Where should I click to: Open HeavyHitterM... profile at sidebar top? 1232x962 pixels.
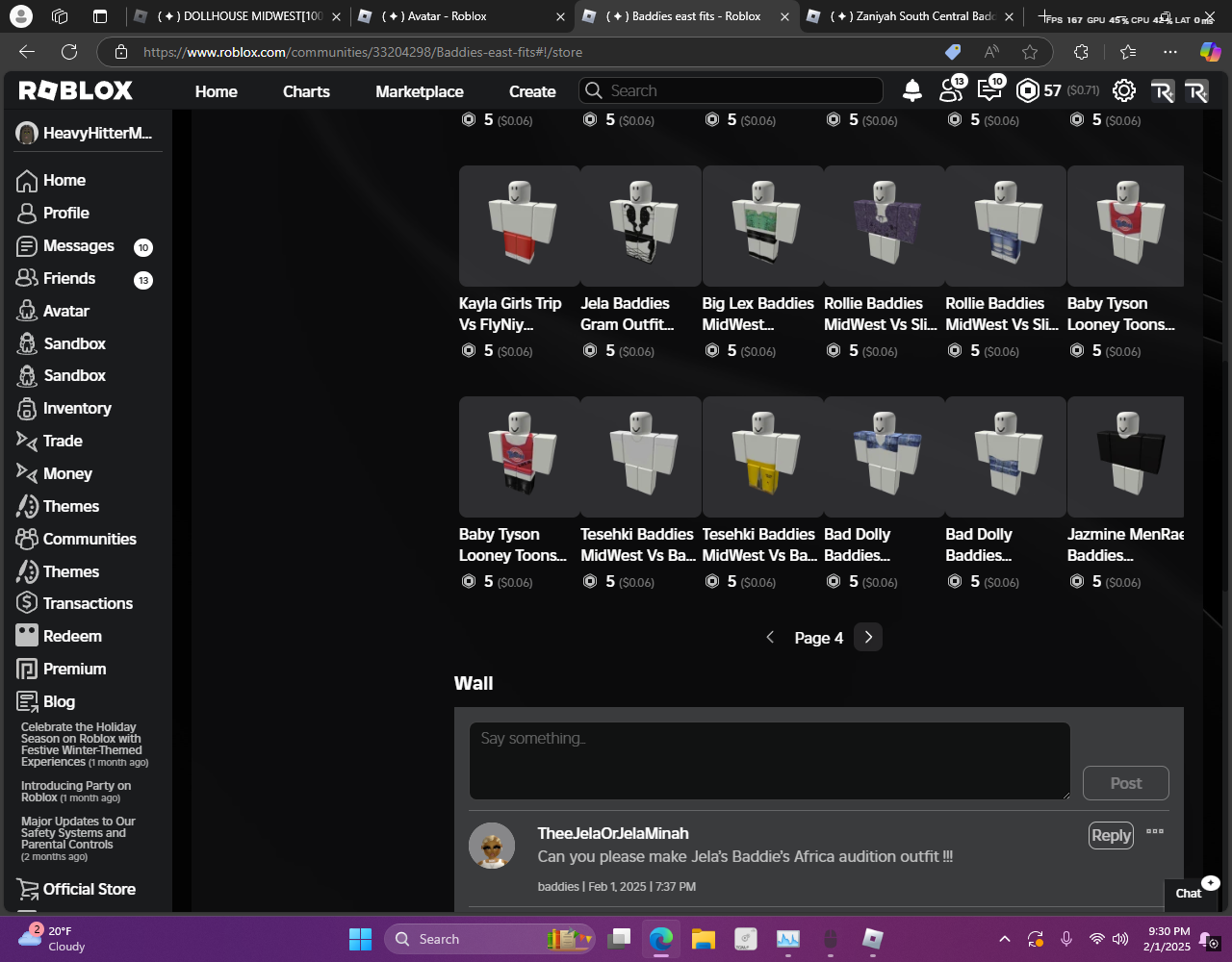[84, 133]
